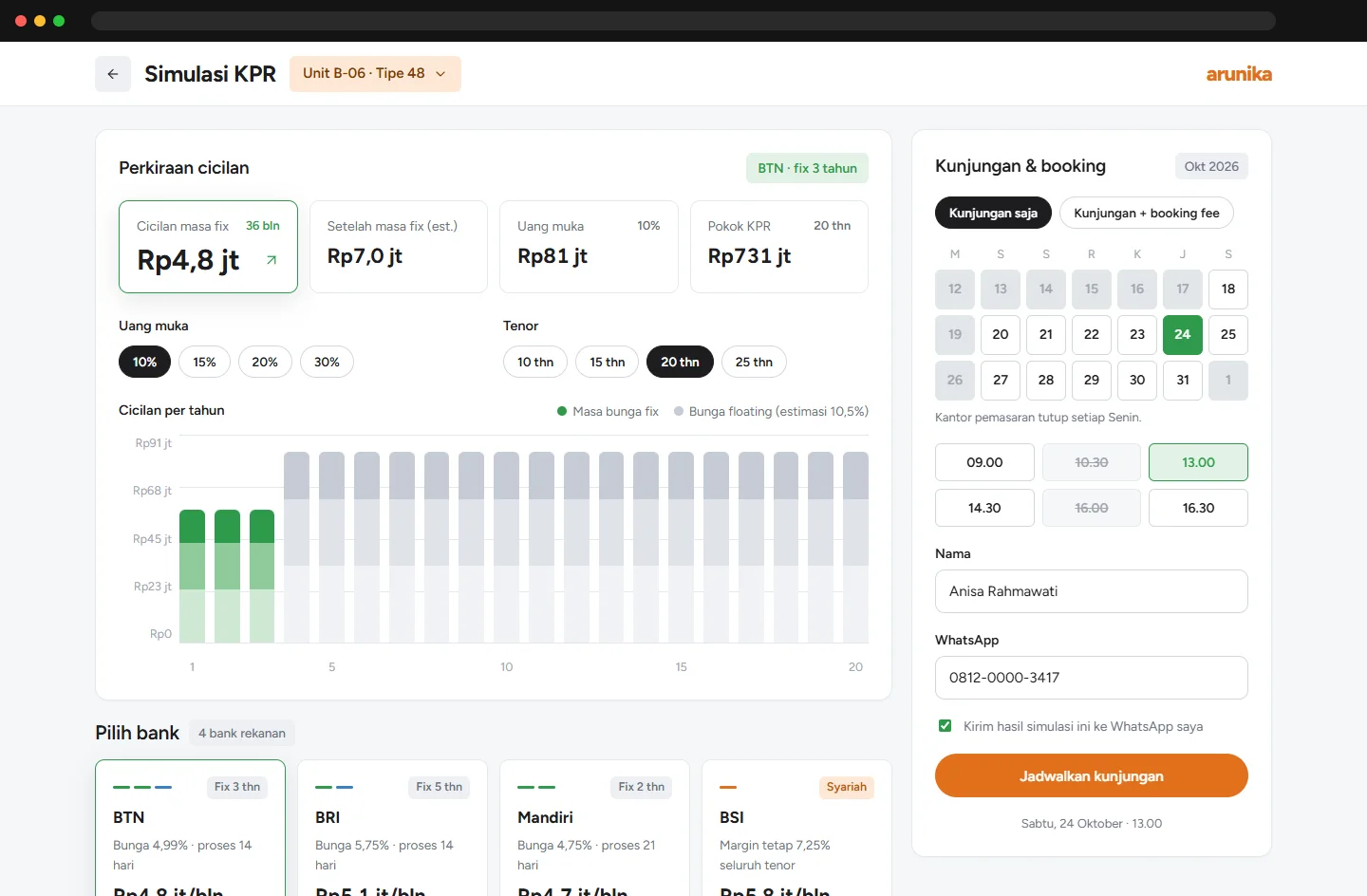Screen dimensions: 1367x896
Task: Select the BTN bank card
Action: click(190, 828)
